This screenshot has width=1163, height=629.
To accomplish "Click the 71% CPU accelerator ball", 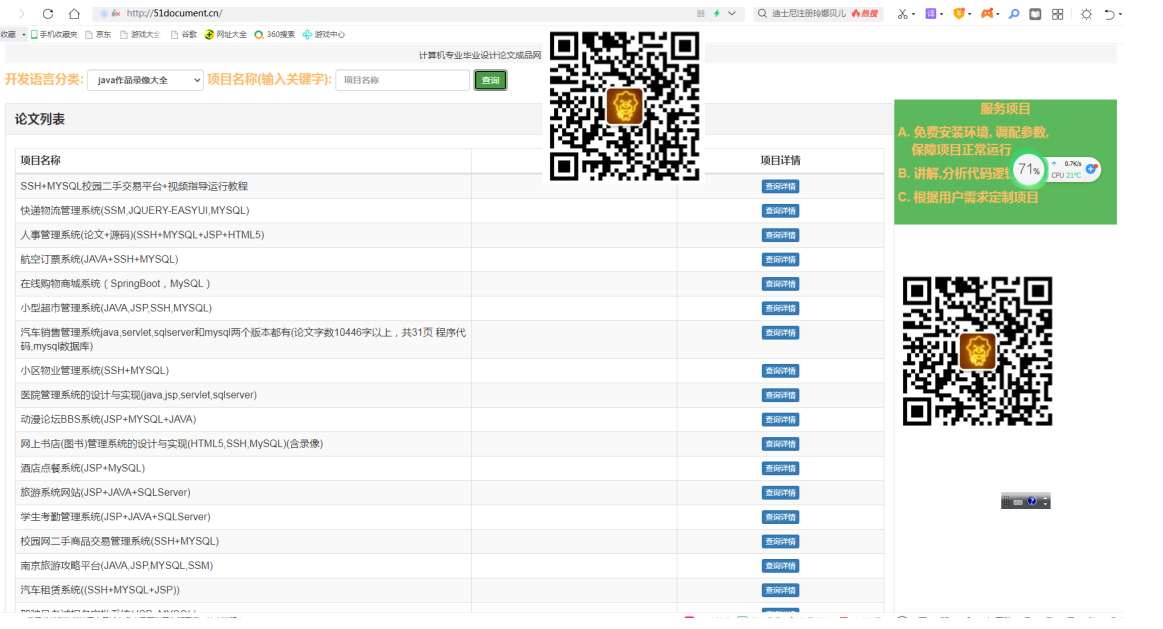I will 1028,170.
